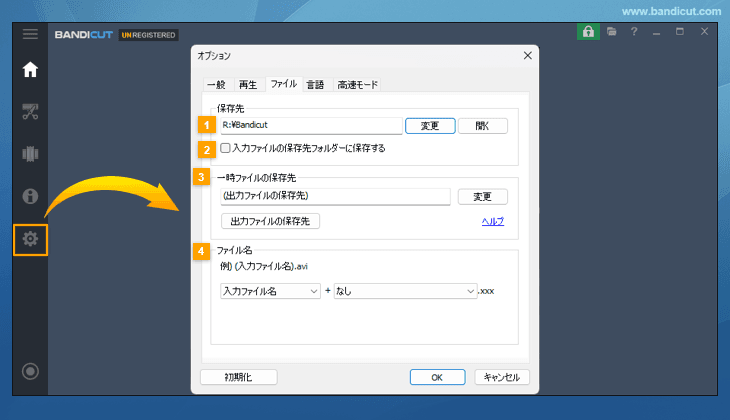The width and height of the screenshot is (730, 420).
Task: Select the 言語 tab
Action: 315,84
